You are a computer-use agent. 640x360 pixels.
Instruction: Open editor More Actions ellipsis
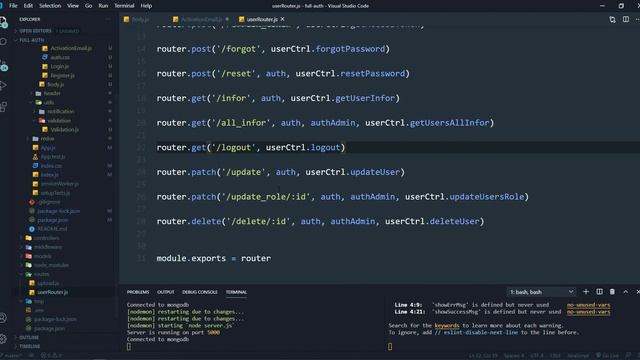(637, 19)
